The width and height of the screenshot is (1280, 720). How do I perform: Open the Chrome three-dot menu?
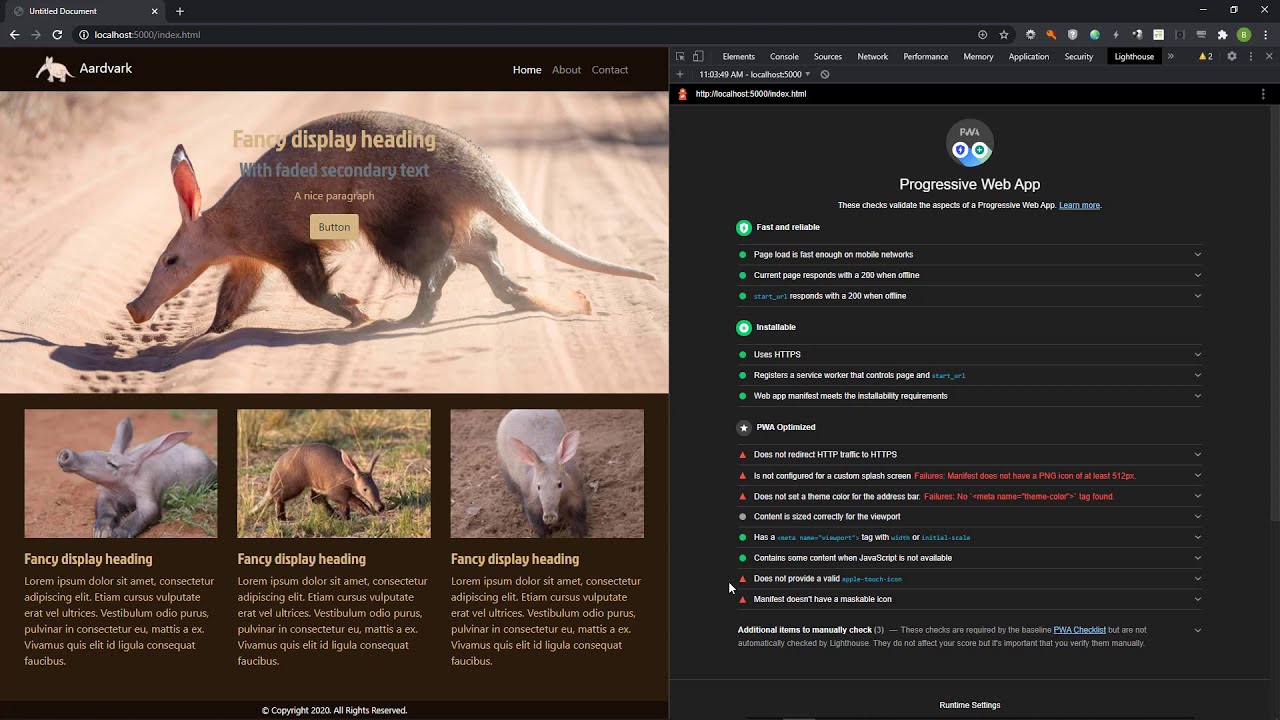coord(1266,34)
